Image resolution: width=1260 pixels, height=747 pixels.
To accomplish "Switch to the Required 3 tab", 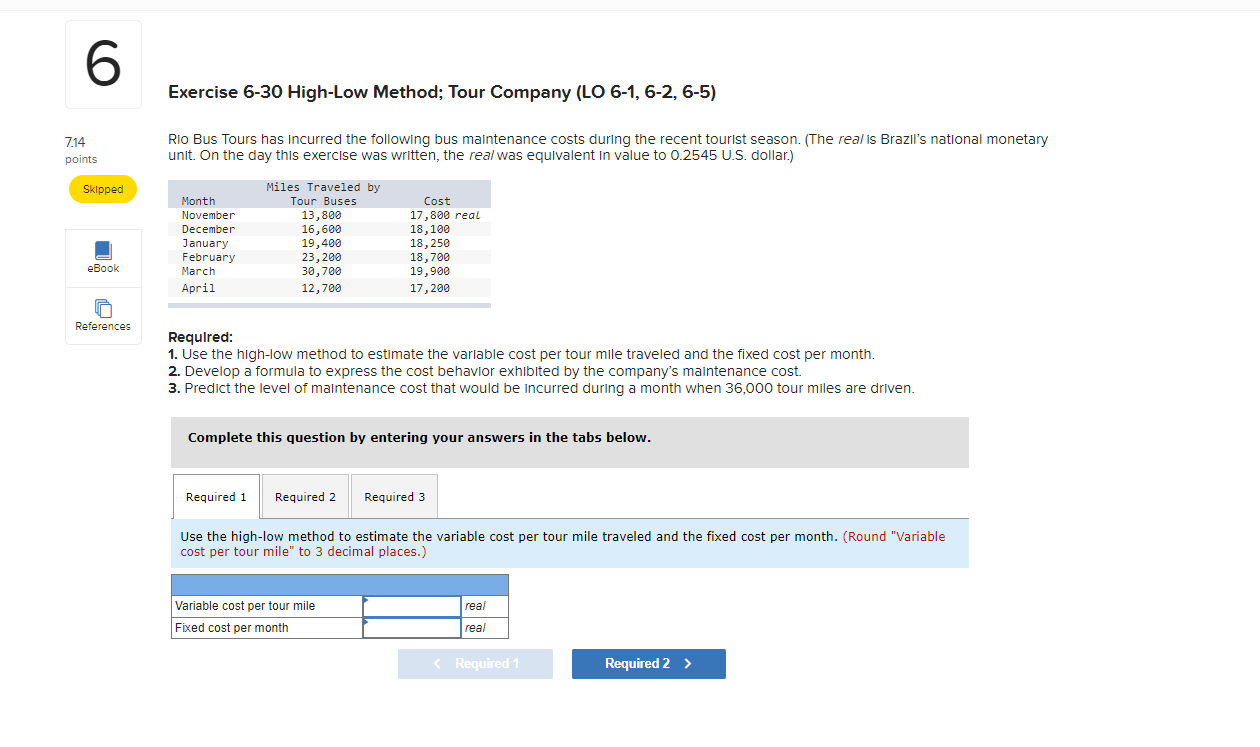I will [x=394, y=497].
